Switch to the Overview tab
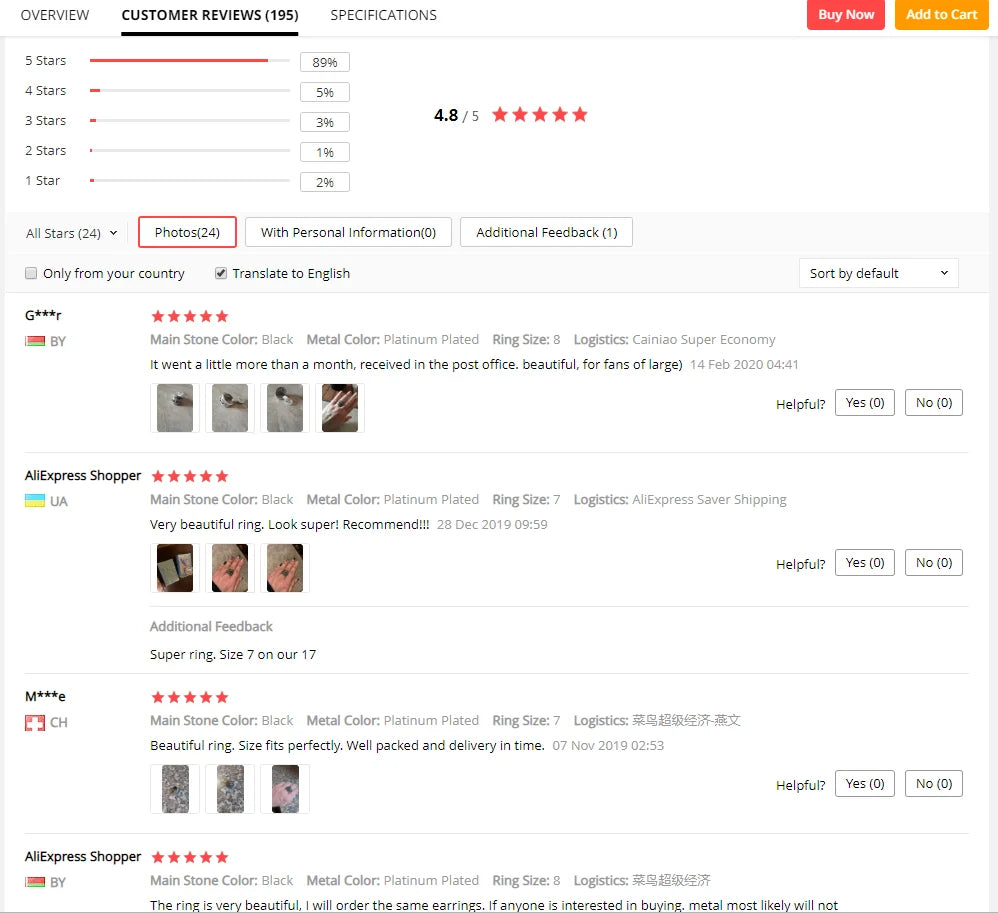 point(55,15)
